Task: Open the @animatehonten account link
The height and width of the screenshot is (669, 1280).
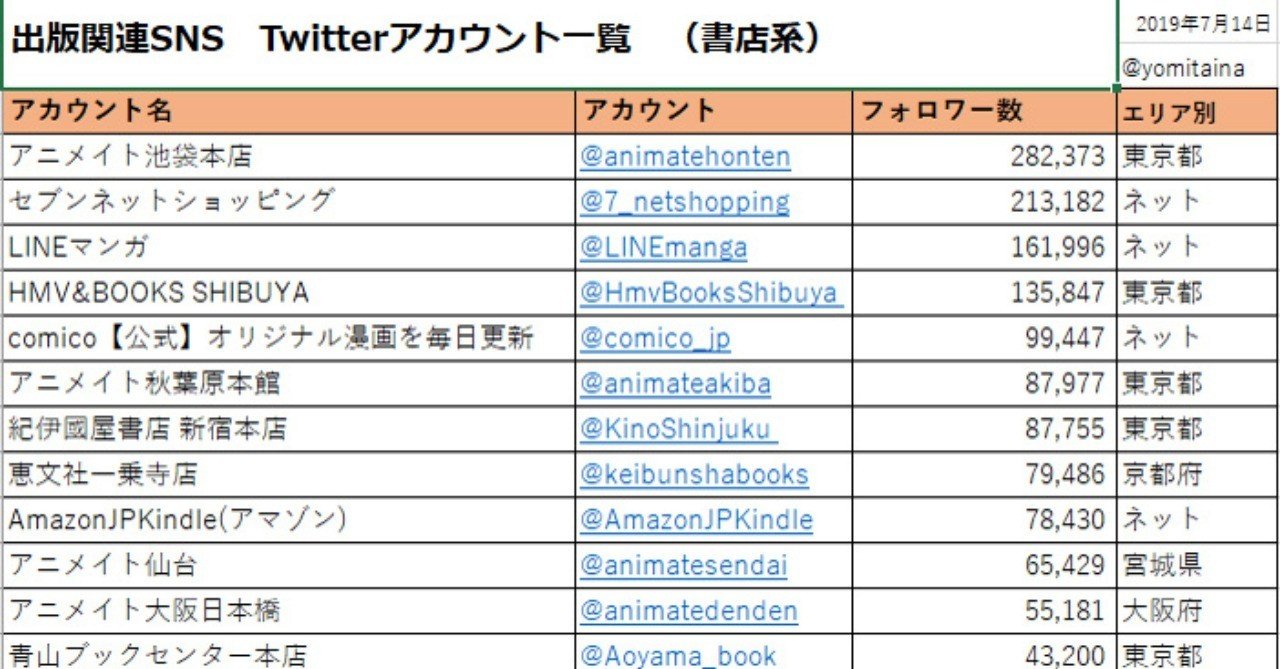Action: coord(685,157)
